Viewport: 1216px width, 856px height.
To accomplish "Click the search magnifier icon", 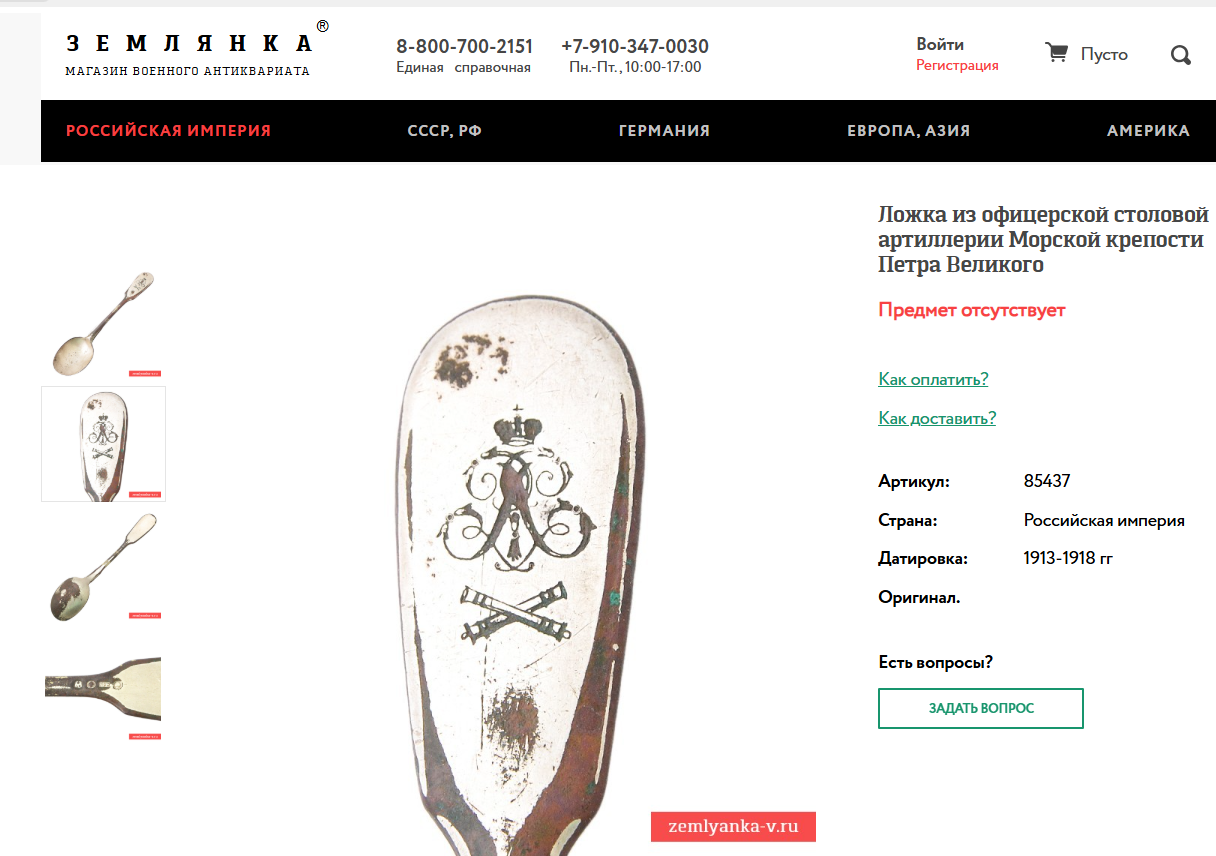I will point(1180,55).
